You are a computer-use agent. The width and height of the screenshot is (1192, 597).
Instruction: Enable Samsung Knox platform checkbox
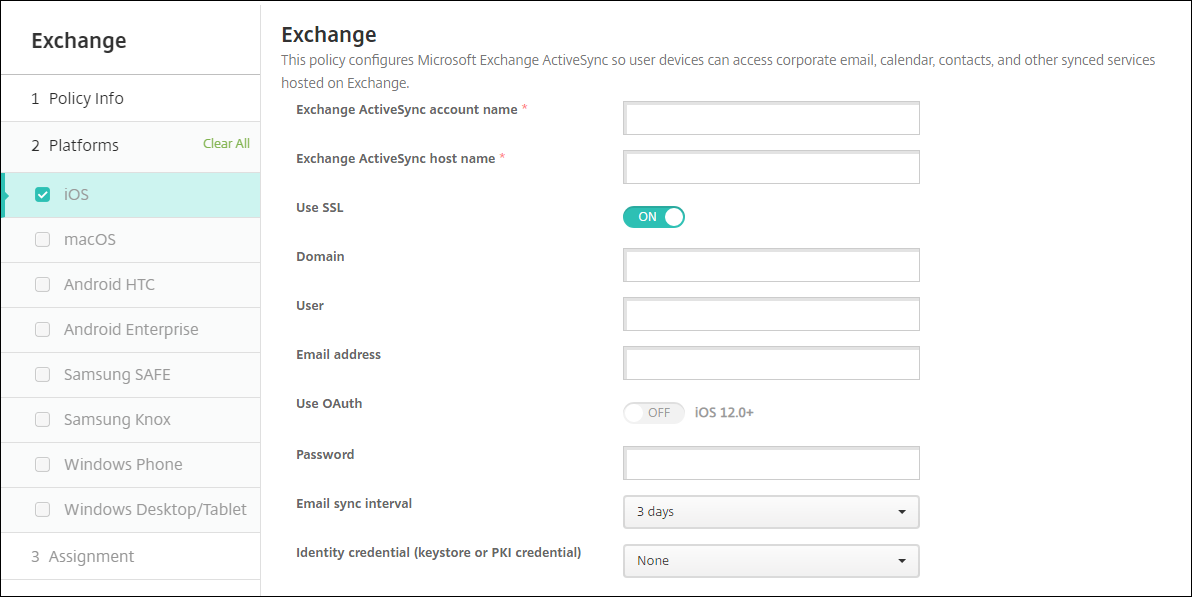point(43,420)
